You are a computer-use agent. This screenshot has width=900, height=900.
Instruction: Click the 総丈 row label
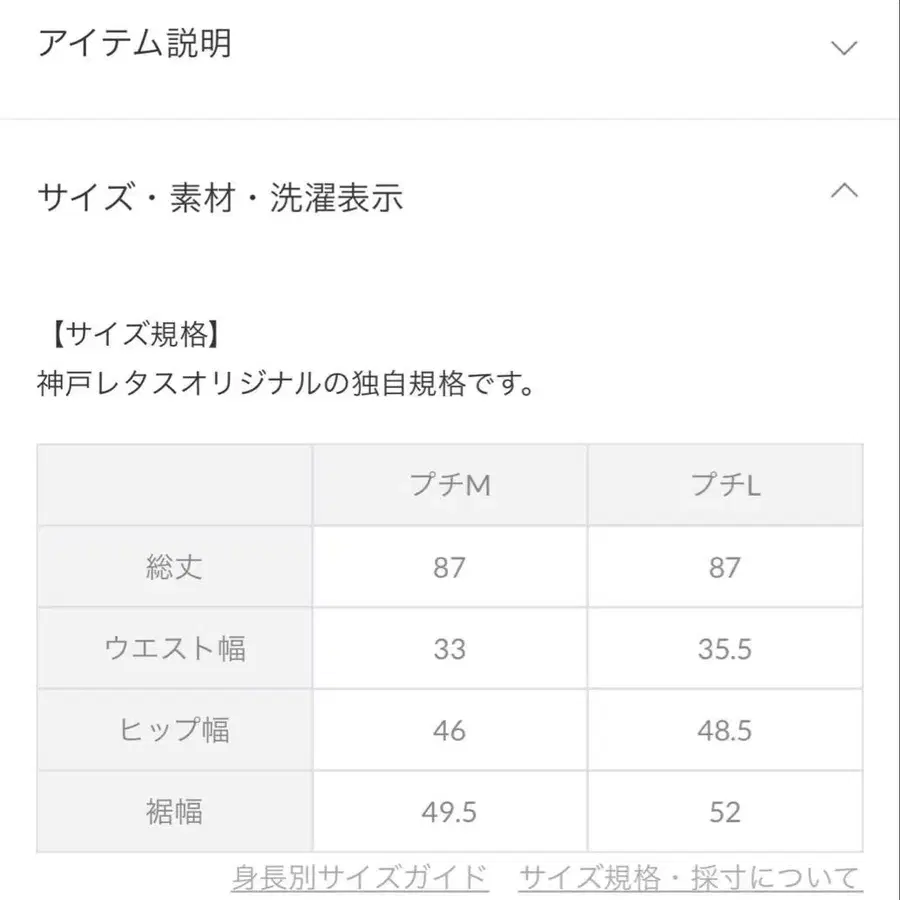coord(174,566)
